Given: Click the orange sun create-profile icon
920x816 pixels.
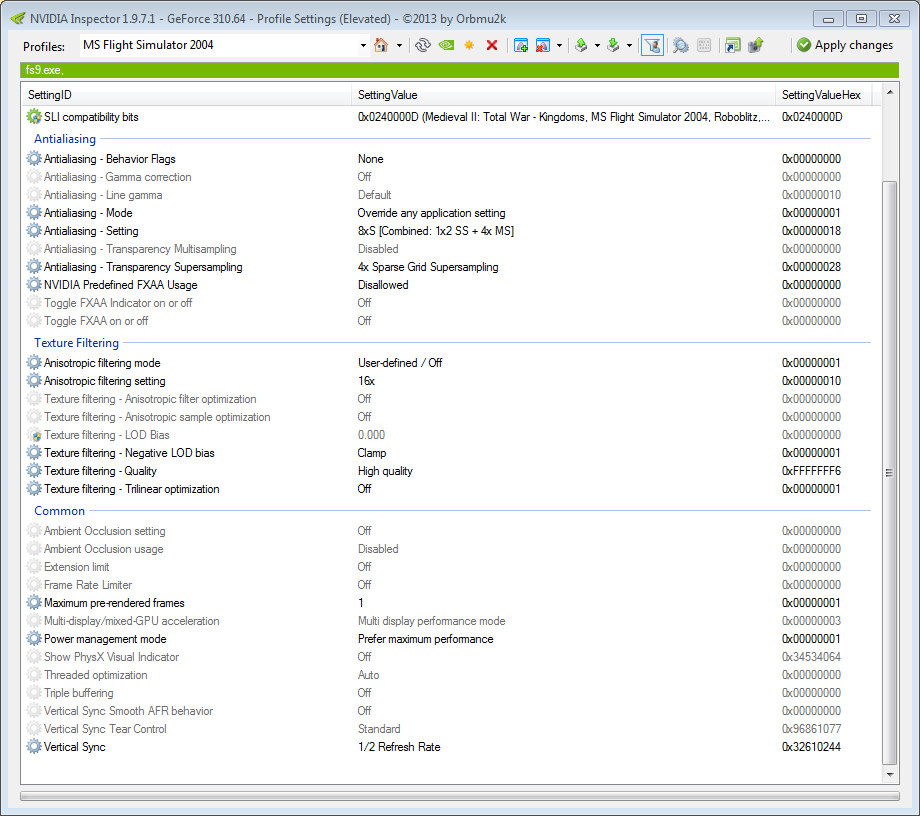Looking at the screenshot, I should pyautogui.click(x=469, y=45).
